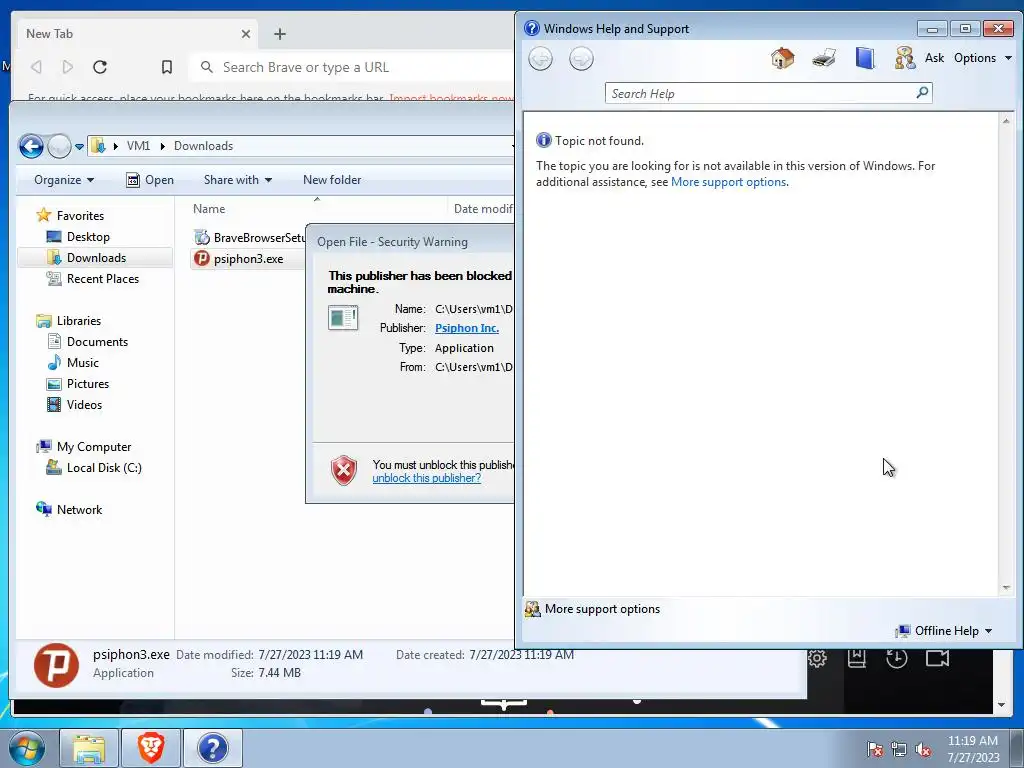Image resolution: width=1024 pixels, height=768 pixels.
Task: Click the muted volume tray icon
Action: 923,750
